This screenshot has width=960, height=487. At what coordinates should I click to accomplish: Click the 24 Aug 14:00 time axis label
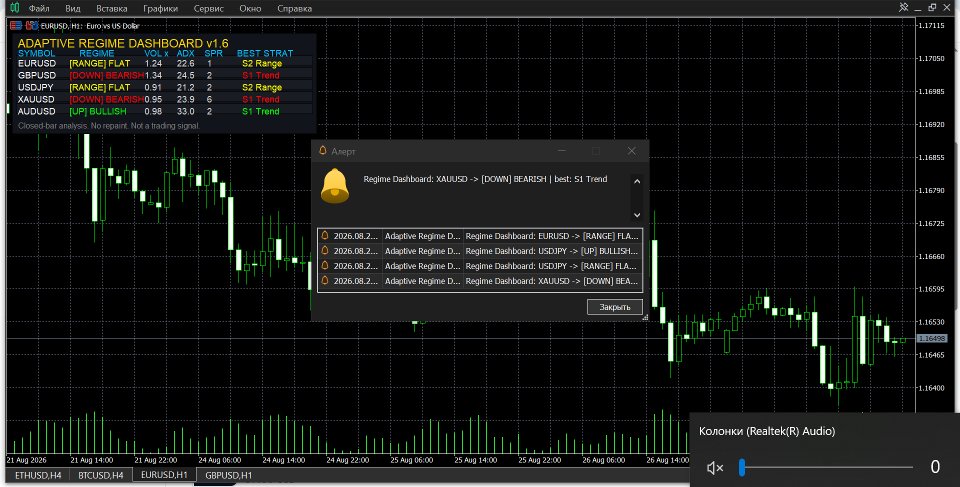(x=283, y=460)
